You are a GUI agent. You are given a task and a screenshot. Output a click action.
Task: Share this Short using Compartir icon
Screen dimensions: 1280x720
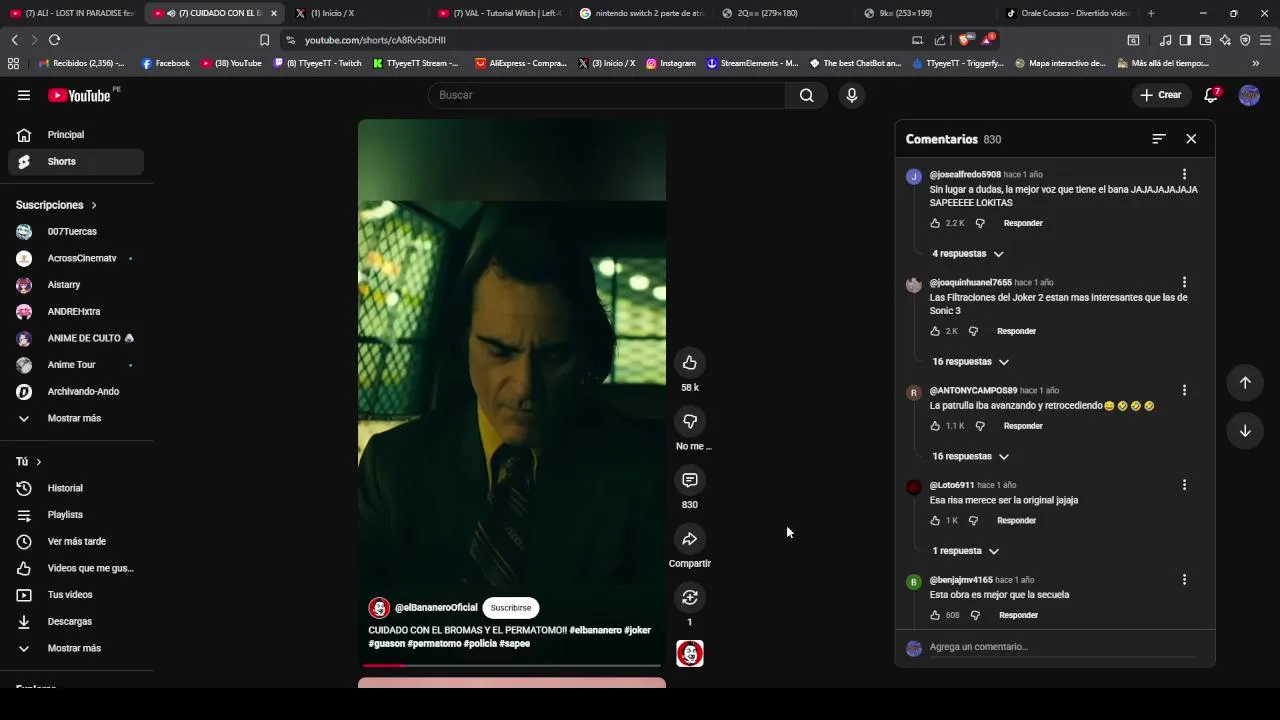[690, 539]
